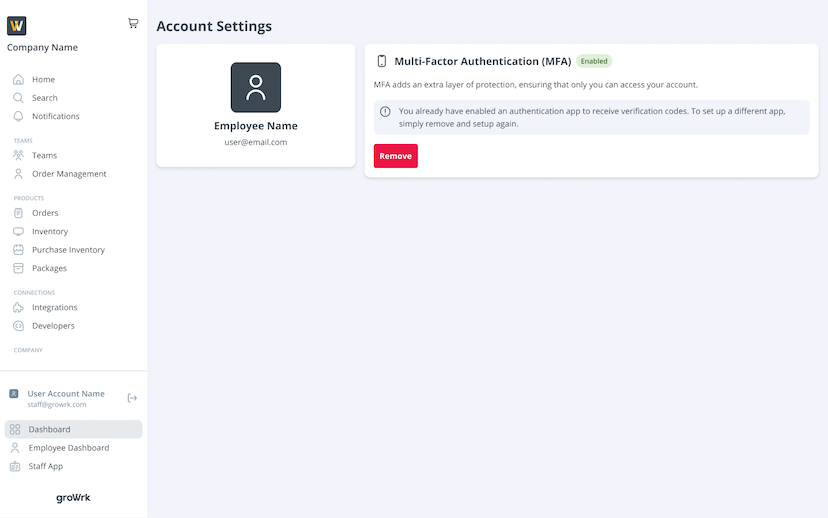Click the Search magnifier icon
The width and height of the screenshot is (828, 518).
pos(18,98)
